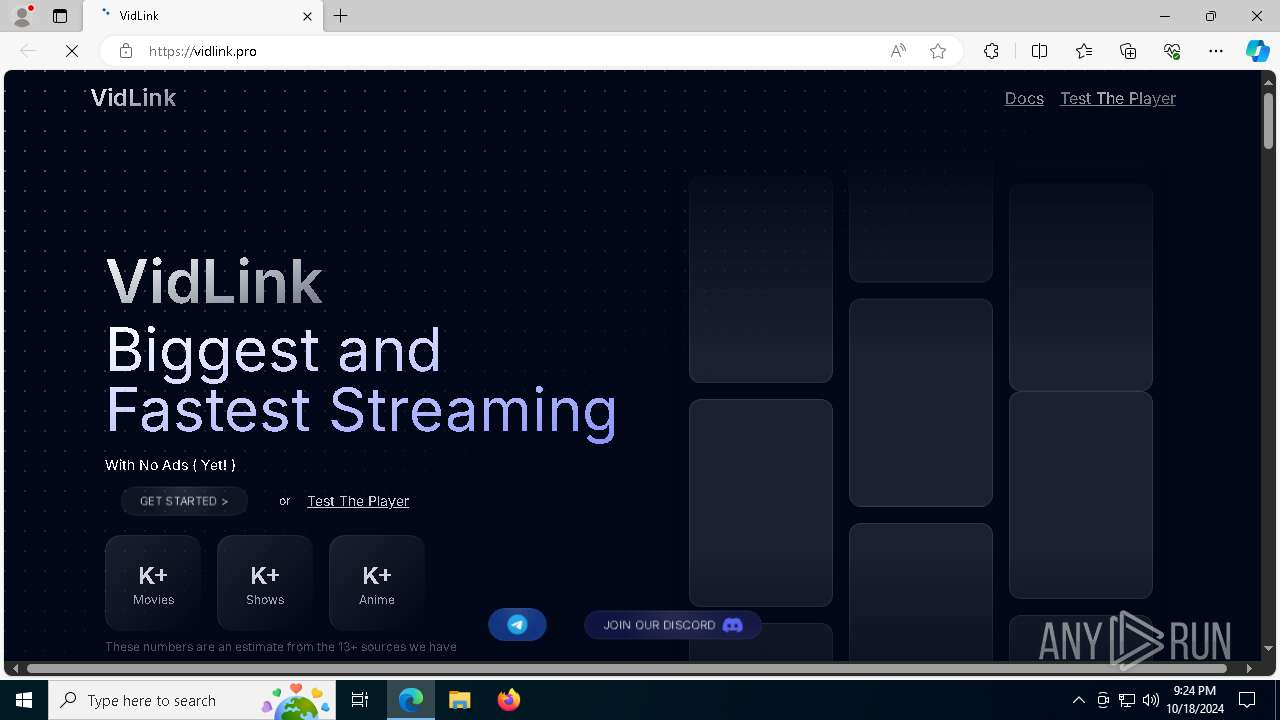Screen dimensions: 1280x720
Task: Click the browser back arrow
Action: [x=28, y=51]
